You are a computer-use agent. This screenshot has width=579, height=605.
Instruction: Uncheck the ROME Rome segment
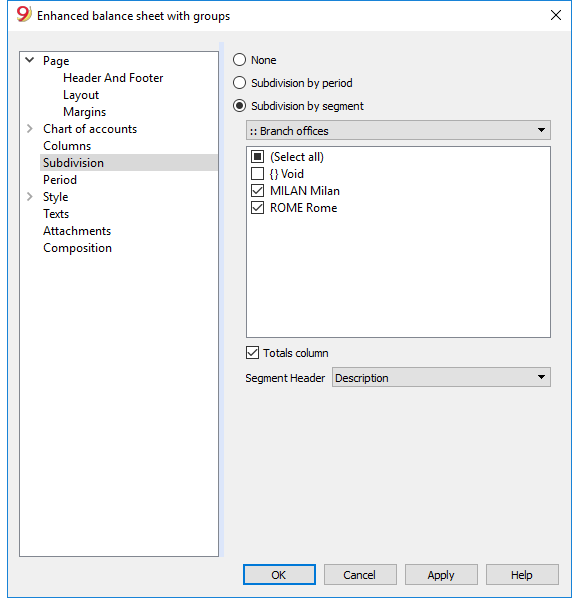[257, 208]
